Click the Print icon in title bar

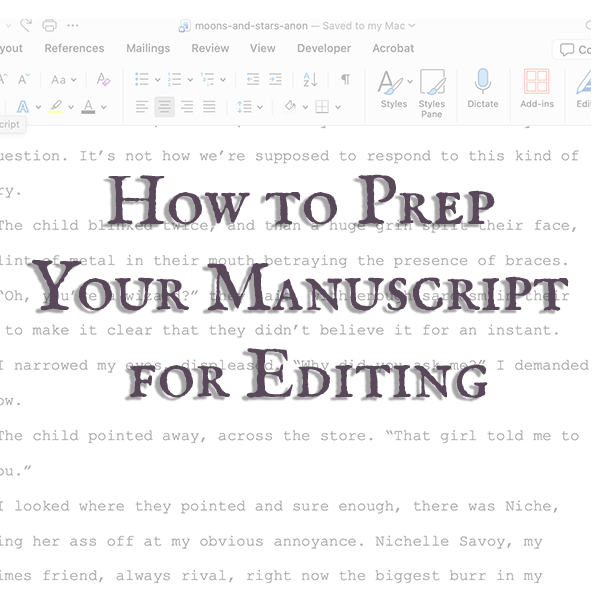point(49,26)
